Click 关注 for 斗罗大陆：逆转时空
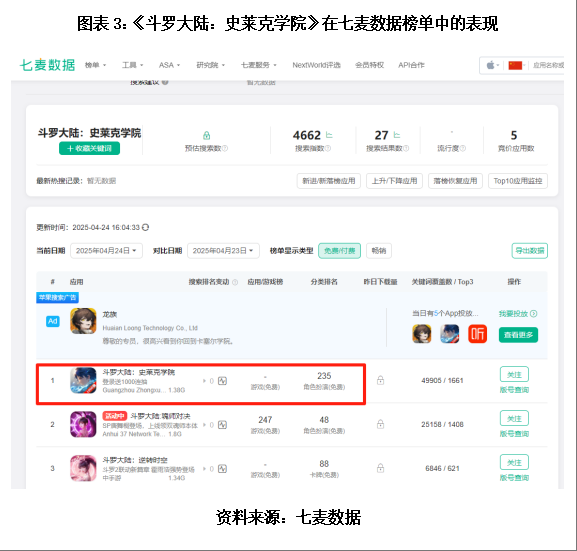Image resolution: width=577 pixels, height=551 pixels. tap(514, 462)
